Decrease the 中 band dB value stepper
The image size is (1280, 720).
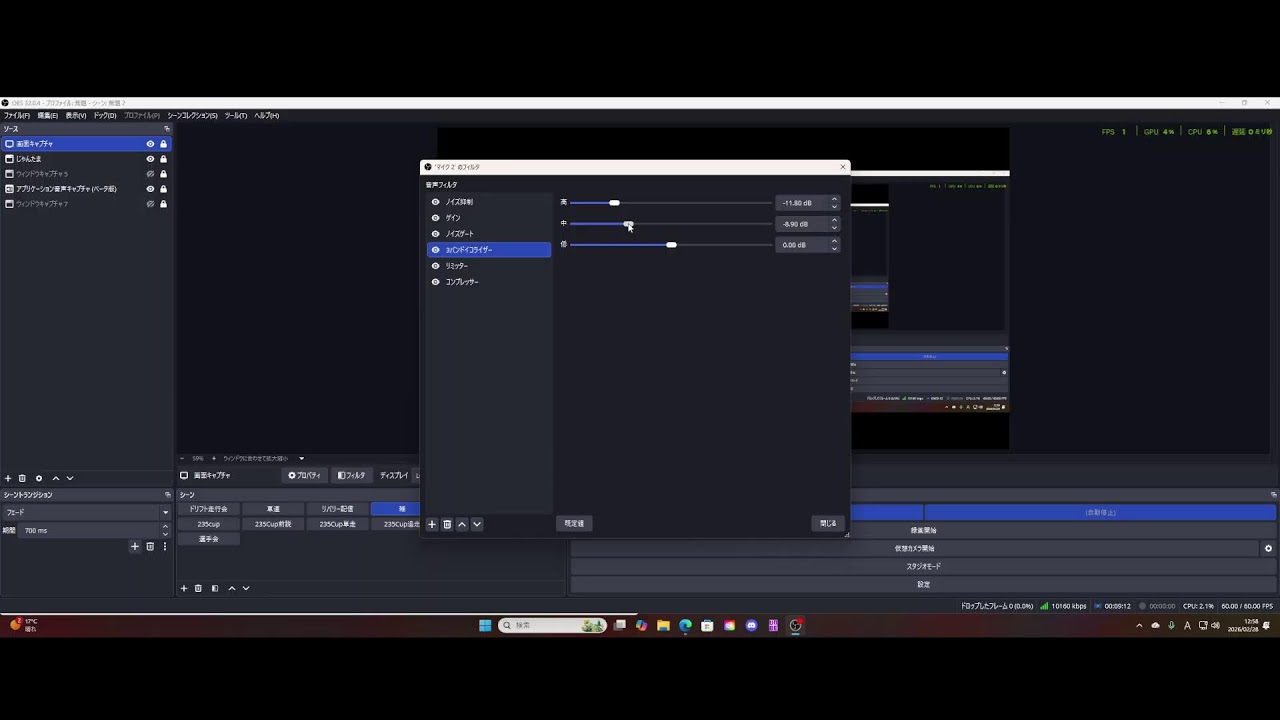pyautogui.click(x=835, y=228)
